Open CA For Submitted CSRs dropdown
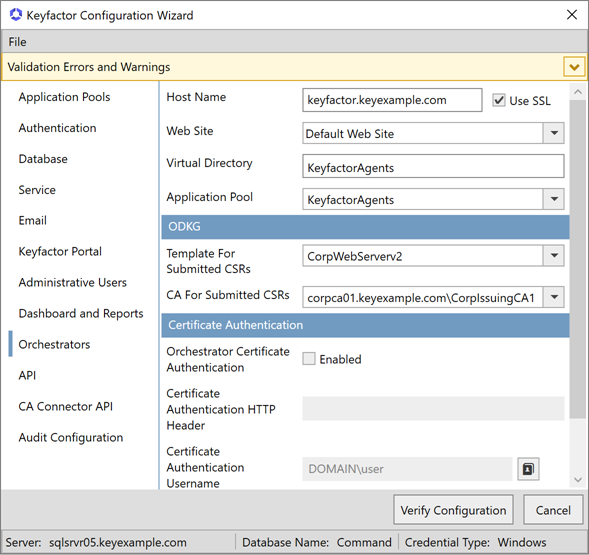Image resolution: width=589 pixels, height=555 pixels. click(x=554, y=297)
